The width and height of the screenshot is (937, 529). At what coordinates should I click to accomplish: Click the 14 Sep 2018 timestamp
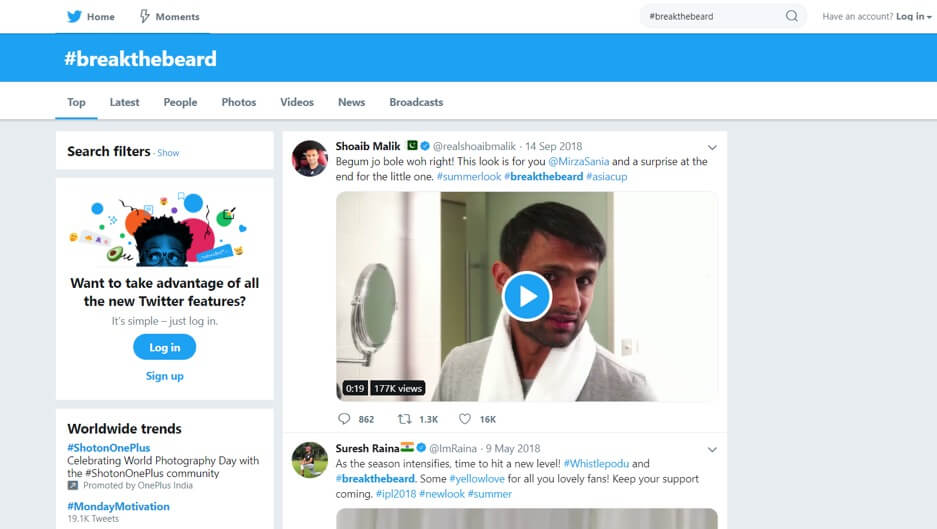pyautogui.click(x=553, y=146)
